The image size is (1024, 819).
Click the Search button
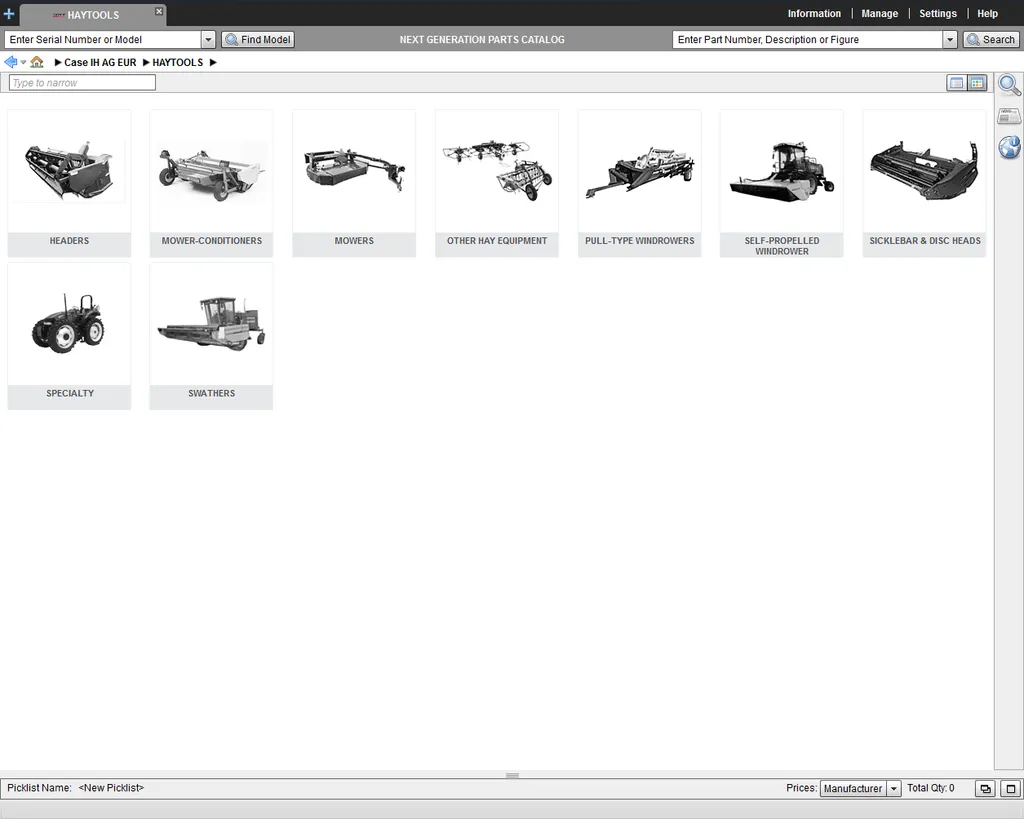pos(991,39)
